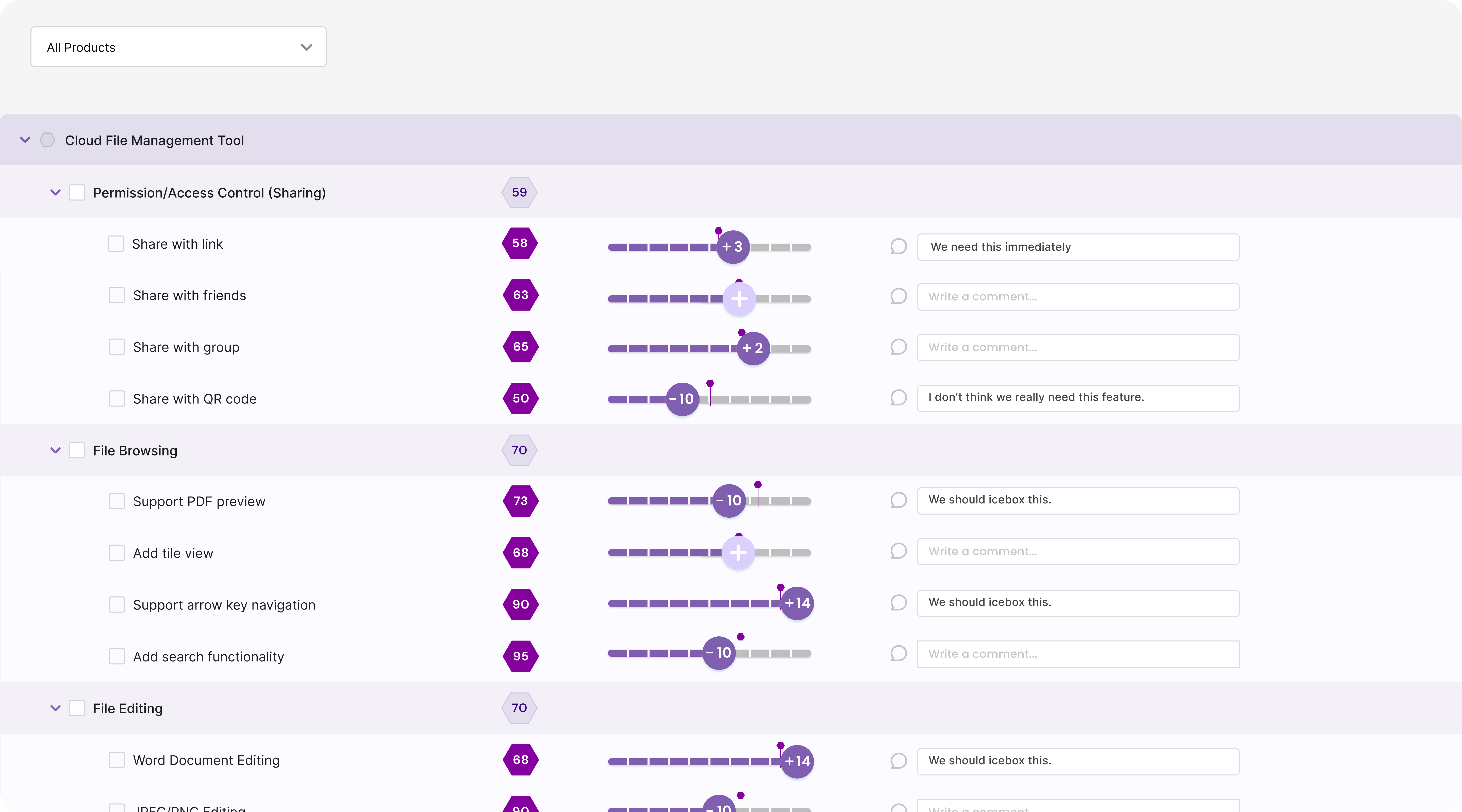Screen dimensions: 1462x812
Task: Click the +2 slider handle for Share with group
Action: point(753,348)
